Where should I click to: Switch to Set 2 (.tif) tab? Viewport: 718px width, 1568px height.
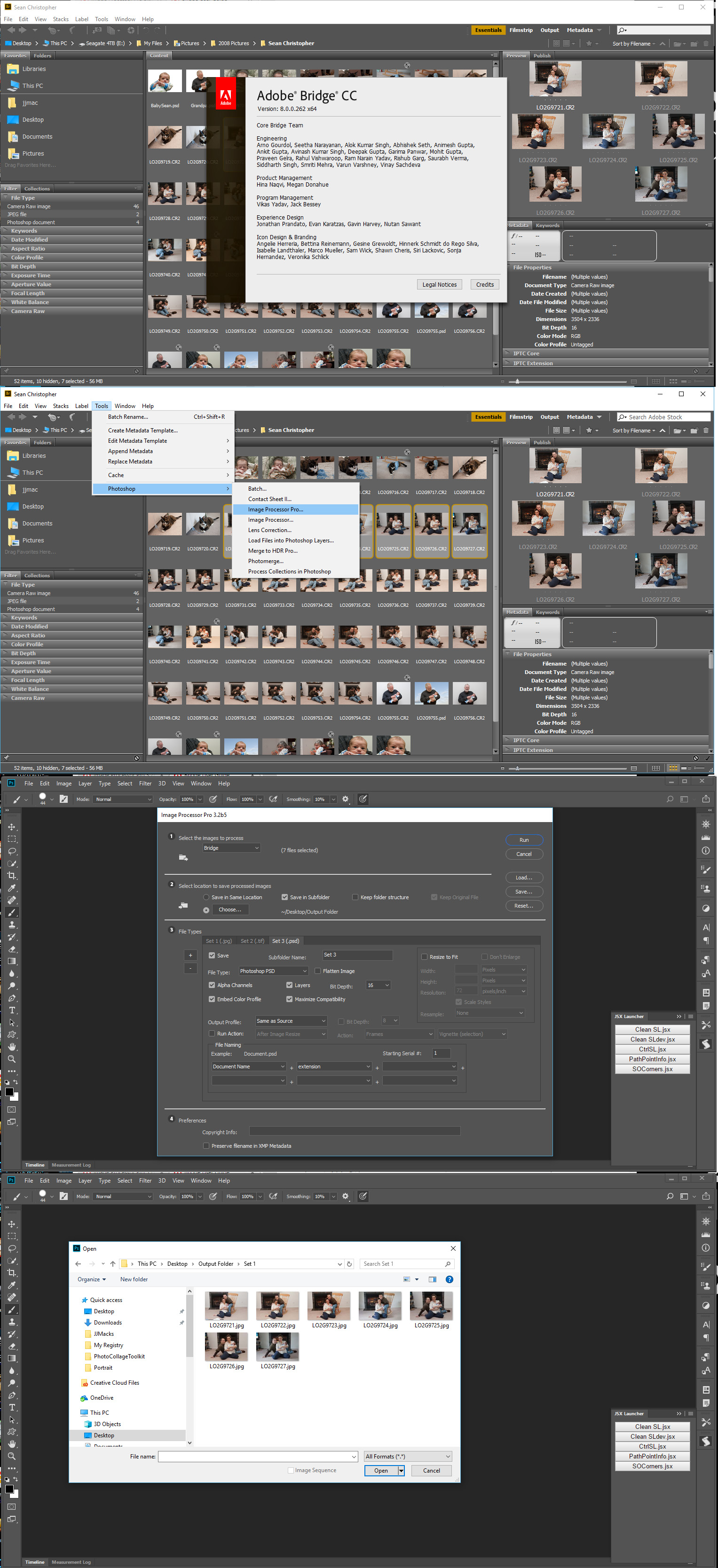click(x=252, y=941)
